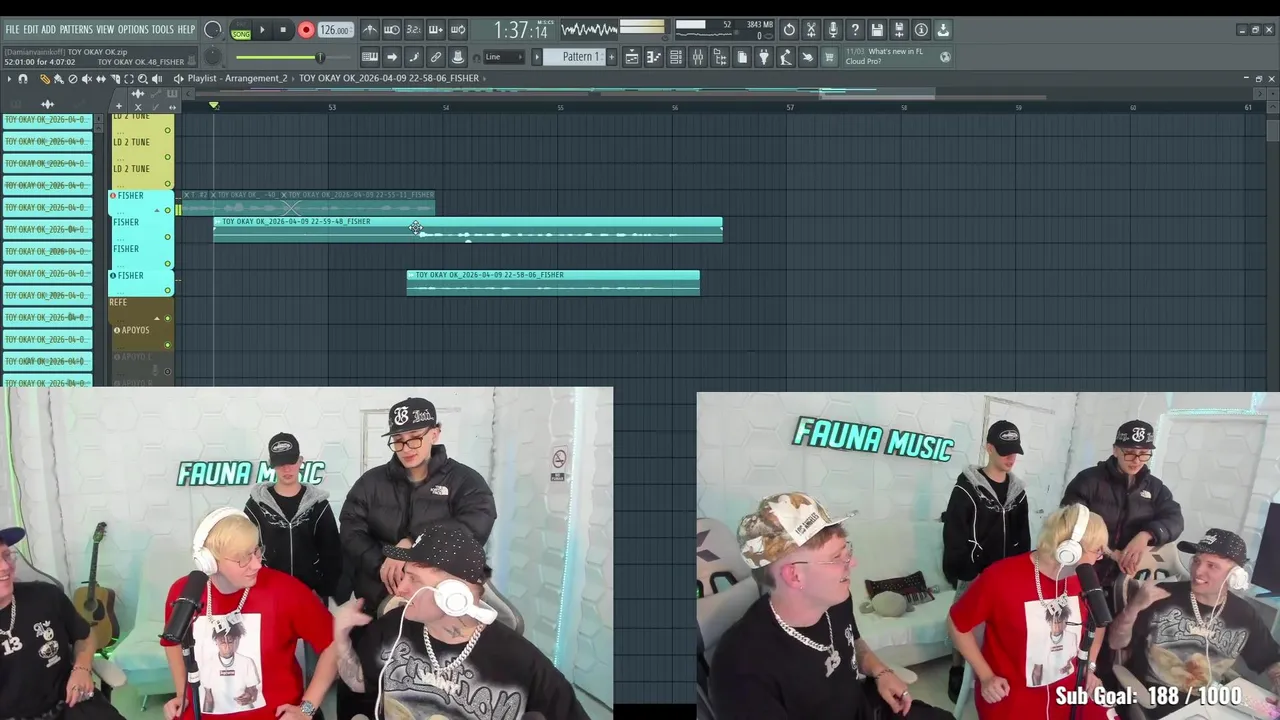Mute the APOYOS track LED

tap(167, 345)
